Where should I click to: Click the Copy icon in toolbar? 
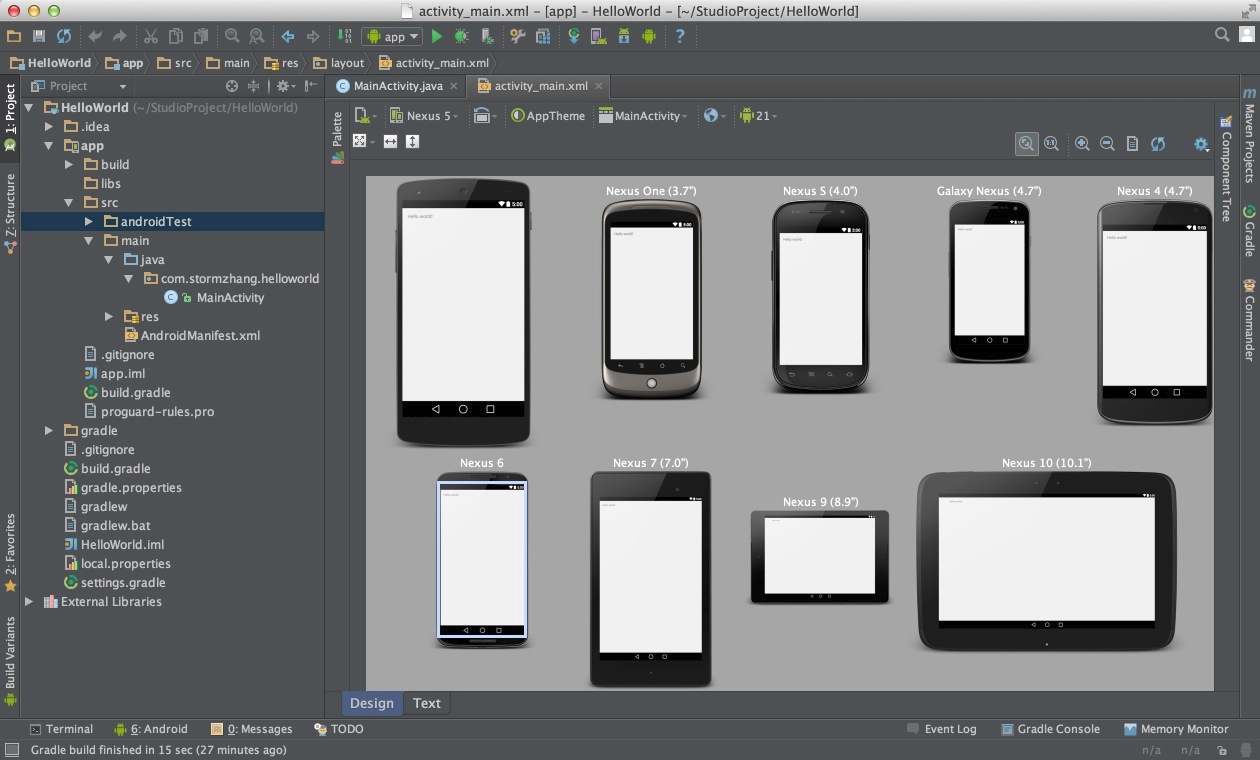coord(176,36)
